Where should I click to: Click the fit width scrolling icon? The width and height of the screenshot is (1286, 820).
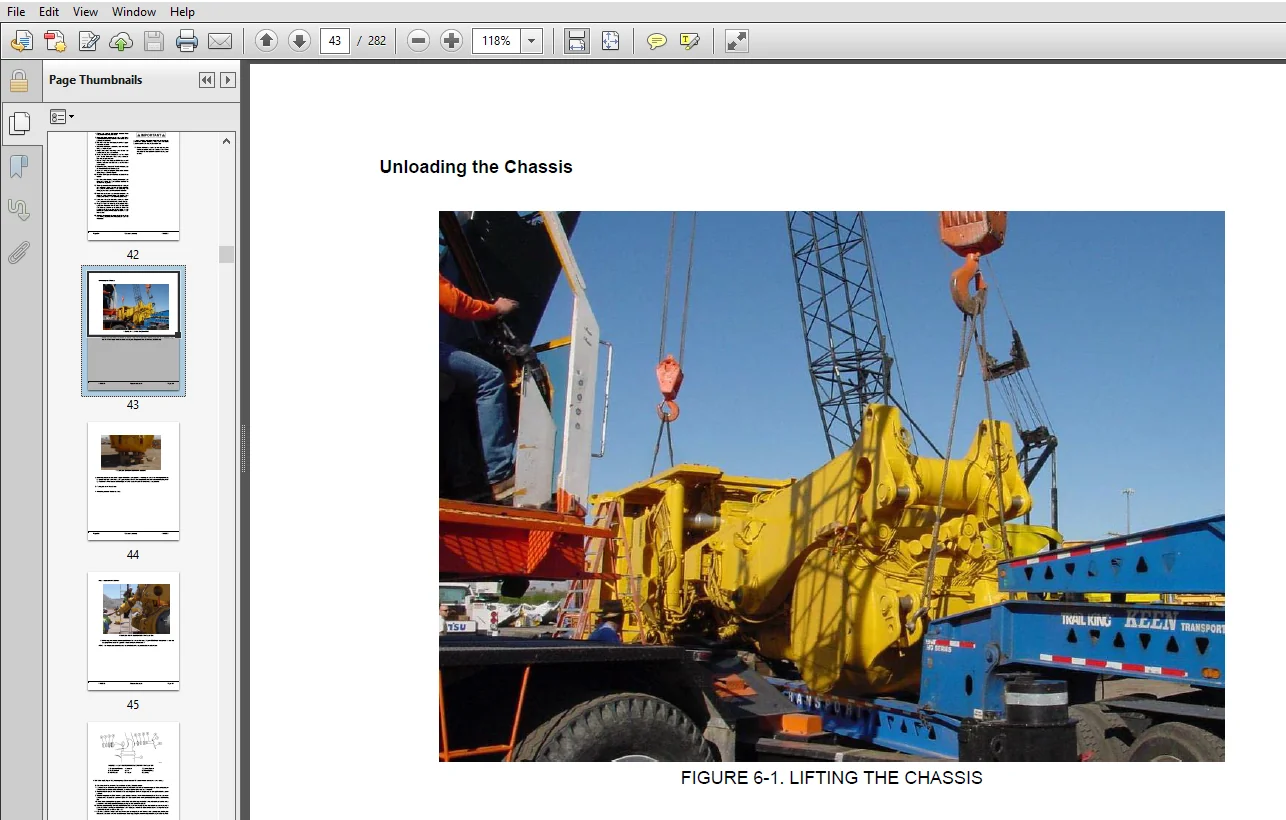pyautogui.click(x=577, y=41)
